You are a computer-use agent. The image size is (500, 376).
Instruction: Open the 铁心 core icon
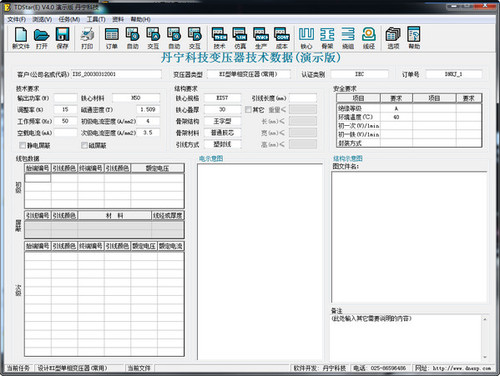(x=306, y=38)
